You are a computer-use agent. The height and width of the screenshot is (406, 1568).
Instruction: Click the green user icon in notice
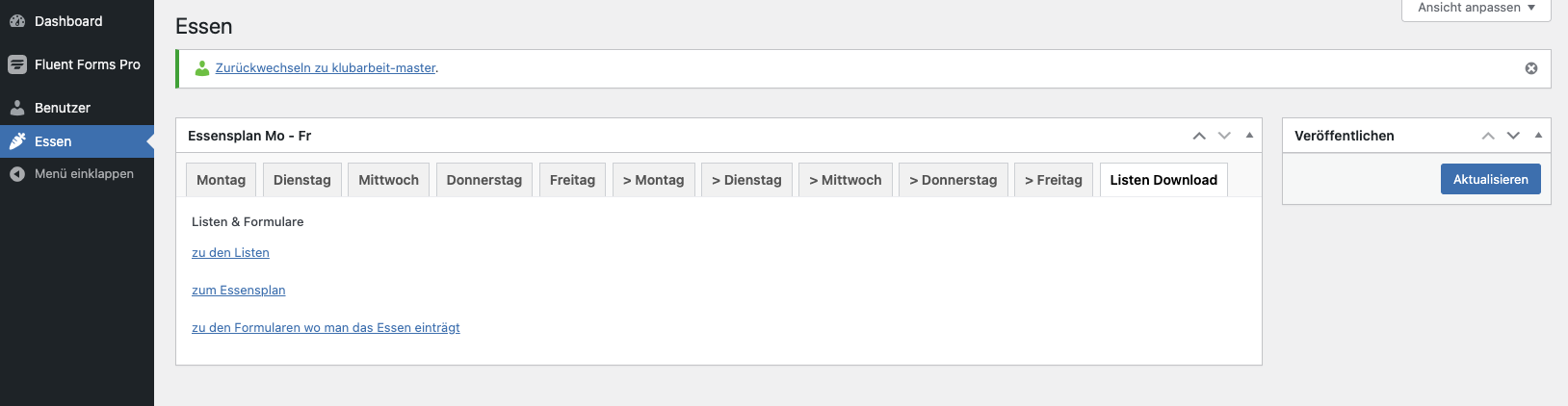pyautogui.click(x=202, y=68)
